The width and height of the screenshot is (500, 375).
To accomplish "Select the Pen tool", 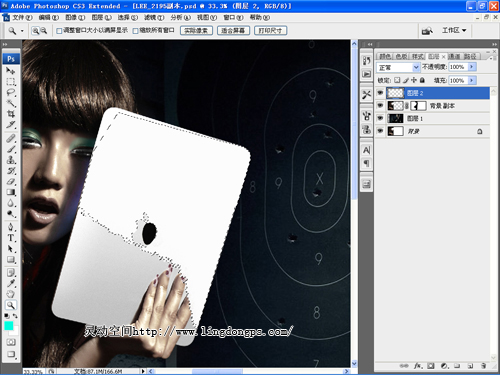I will tap(11, 227).
